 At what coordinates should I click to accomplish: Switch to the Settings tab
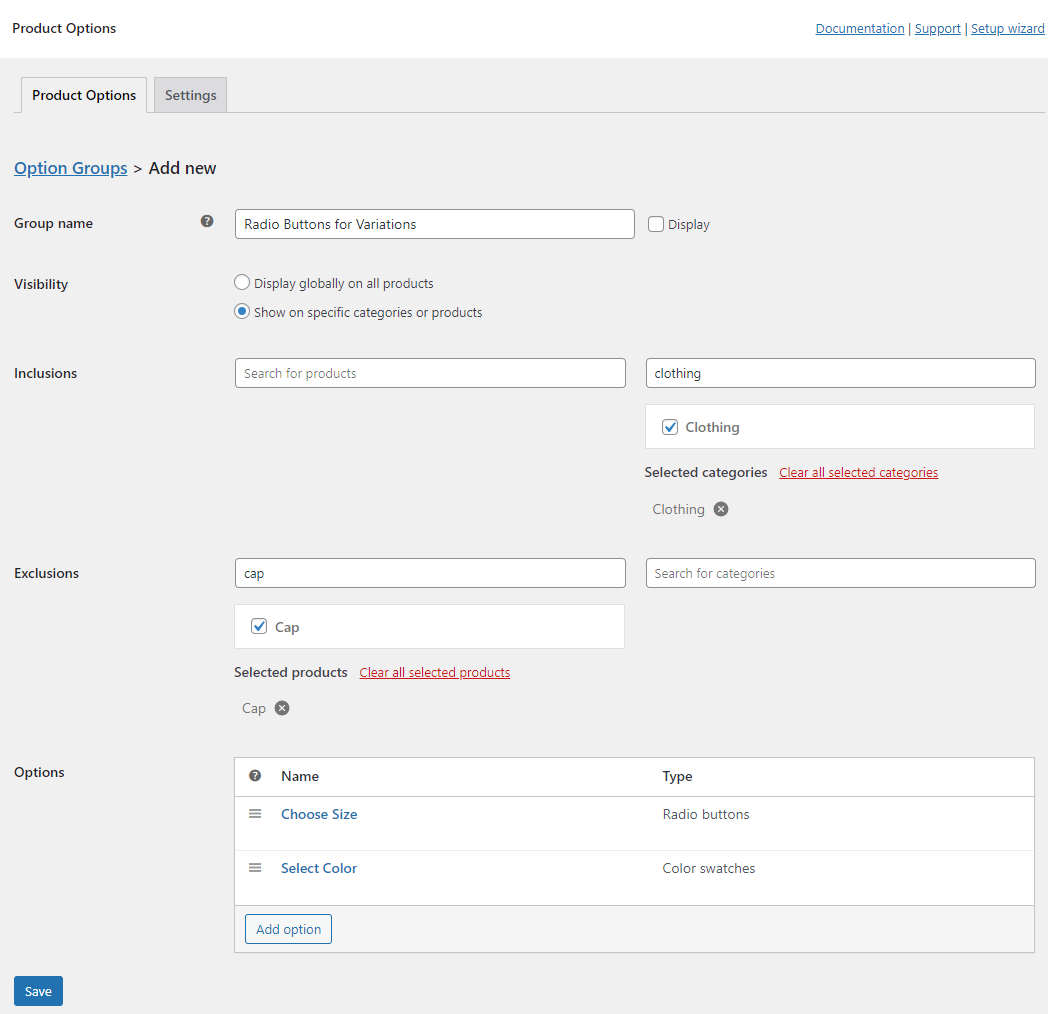pyautogui.click(x=190, y=95)
